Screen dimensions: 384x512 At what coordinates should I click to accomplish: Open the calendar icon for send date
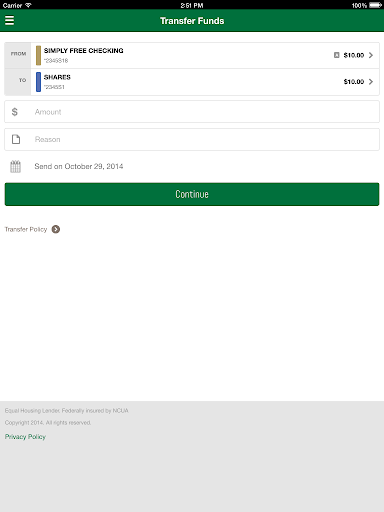click(15, 166)
